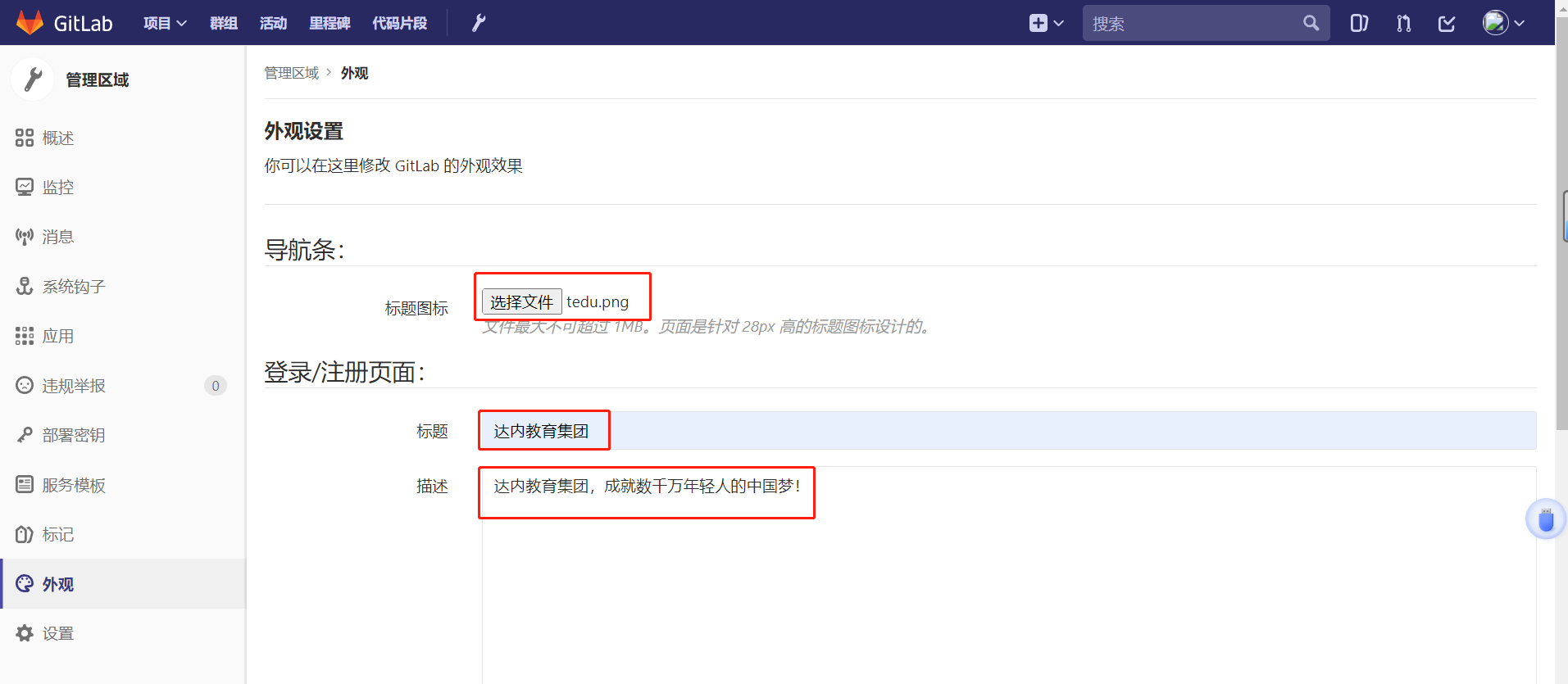Click the 部署密钥 key icon

pos(25,435)
